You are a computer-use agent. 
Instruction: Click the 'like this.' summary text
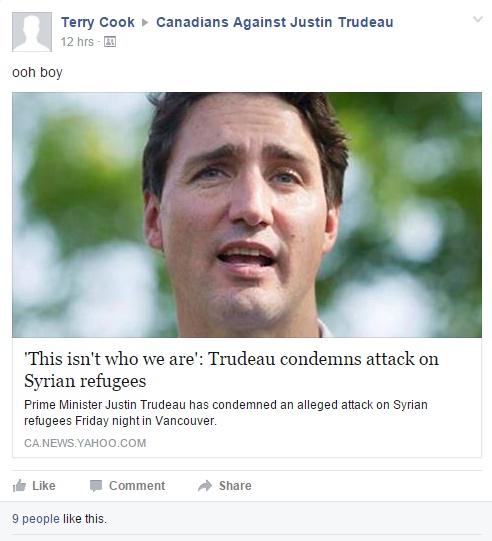pyautogui.click(x=85, y=519)
